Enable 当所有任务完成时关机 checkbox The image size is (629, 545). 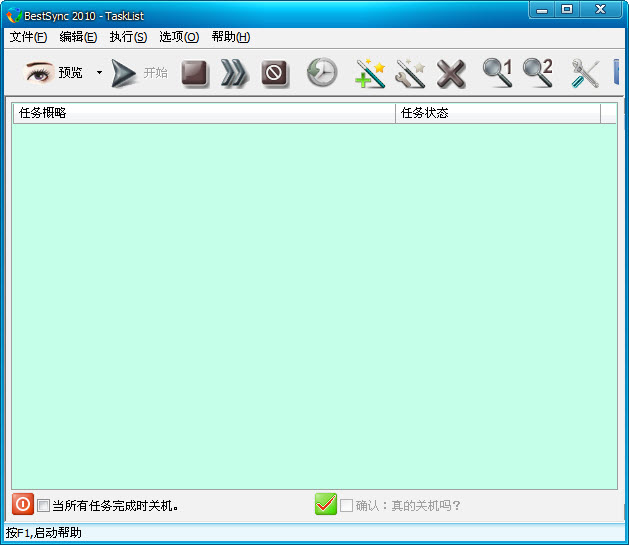tap(43, 505)
